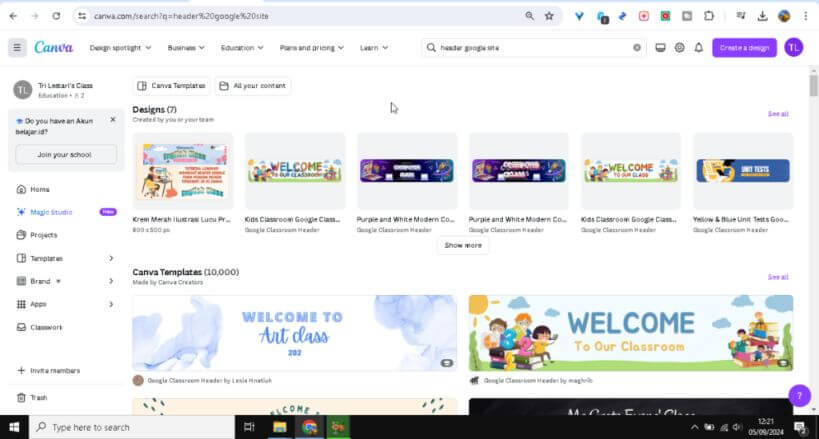Viewport: 819px width, 439px height.
Task: Open the Business dropdown
Action: click(186, 48)
